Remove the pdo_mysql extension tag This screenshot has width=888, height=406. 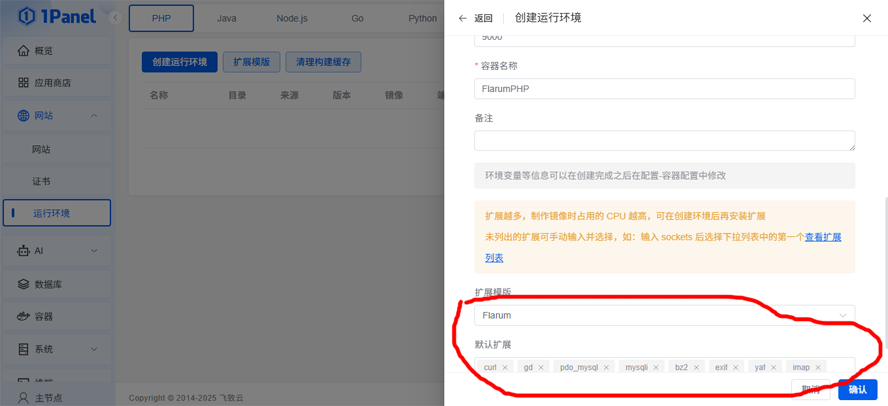tap(606, 368)
